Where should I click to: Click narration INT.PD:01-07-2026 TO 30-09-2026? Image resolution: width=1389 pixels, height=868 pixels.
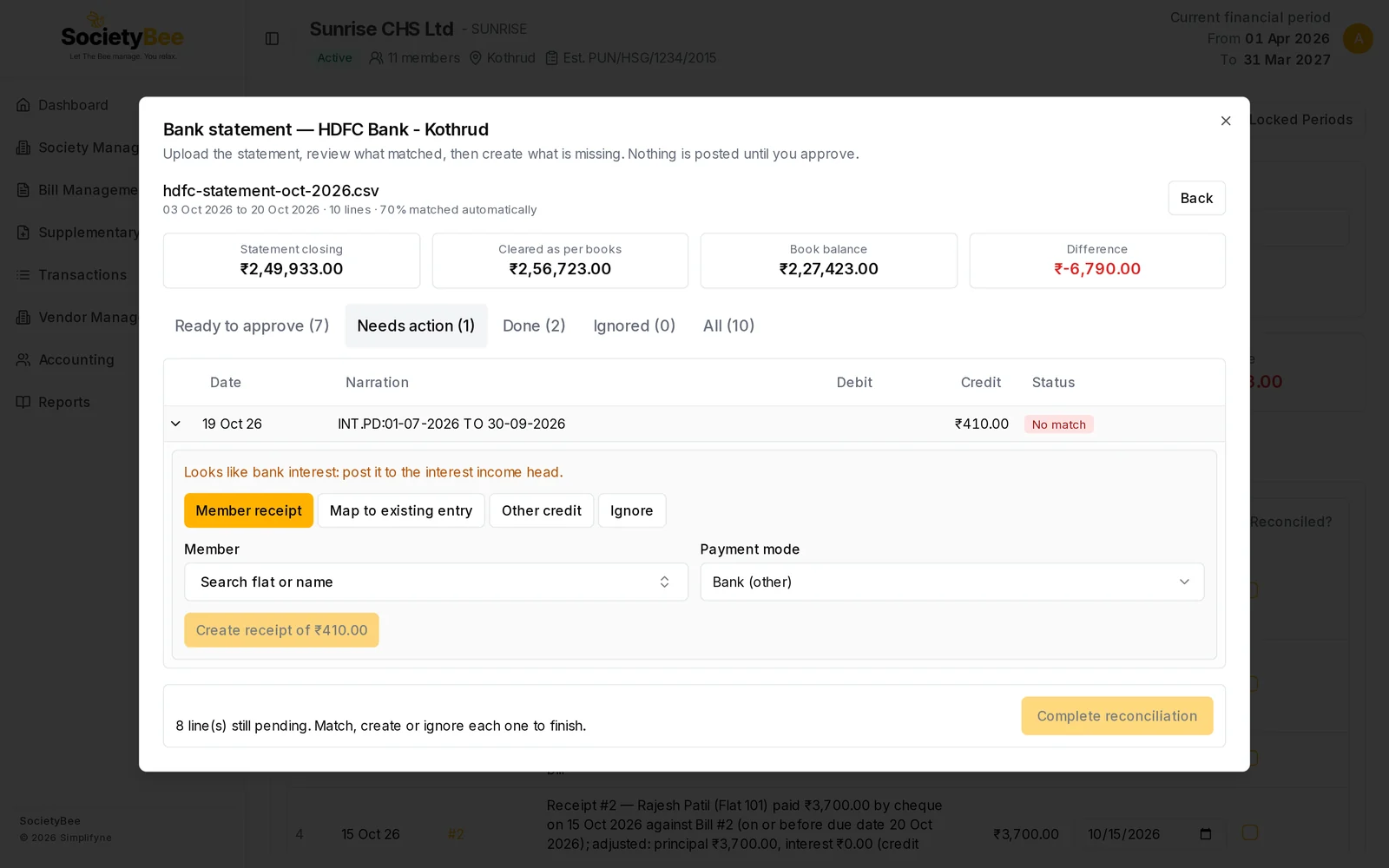[x=451, y=424]
